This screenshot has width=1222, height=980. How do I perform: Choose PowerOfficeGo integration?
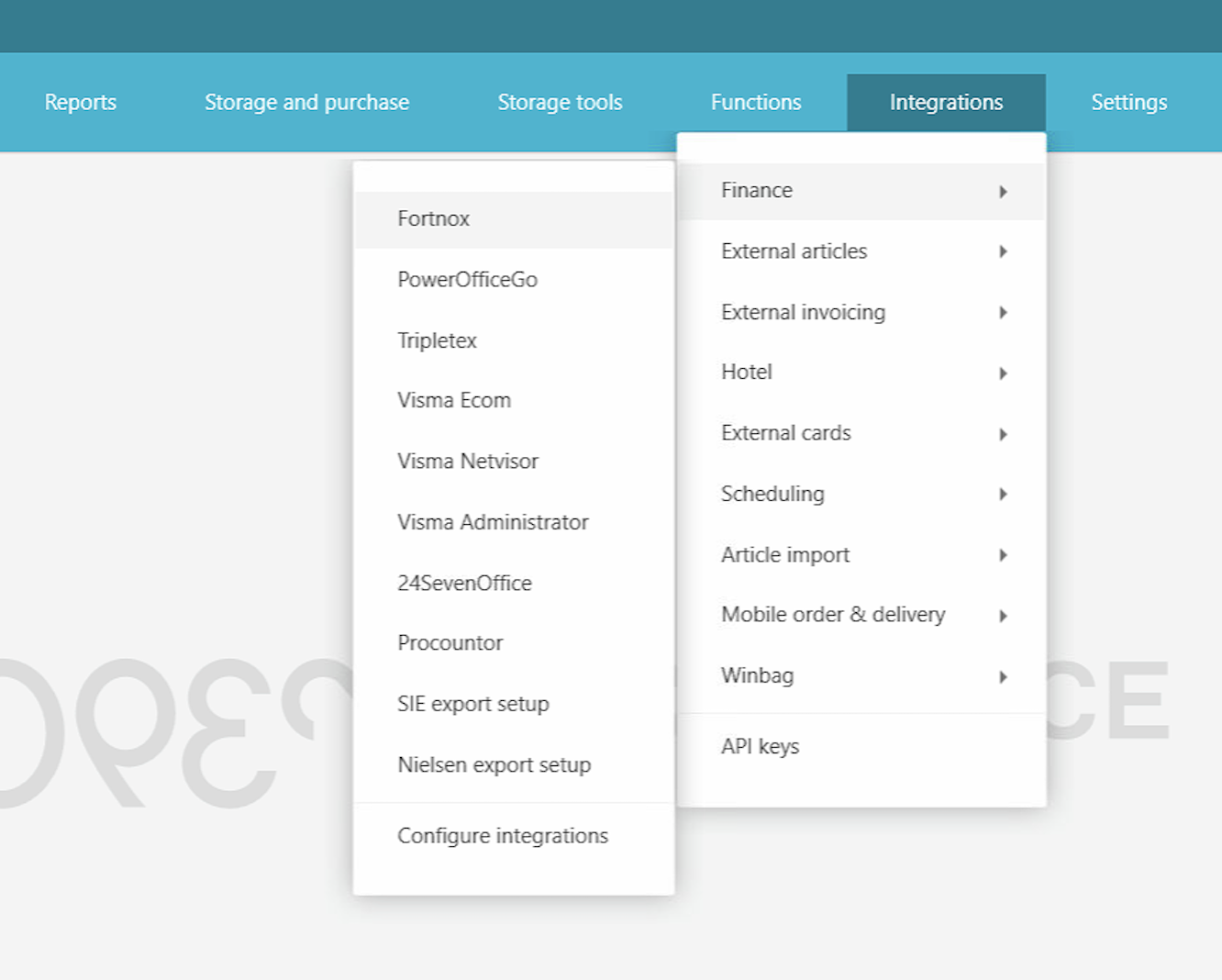pyautogui.click(x=467, y=280)
